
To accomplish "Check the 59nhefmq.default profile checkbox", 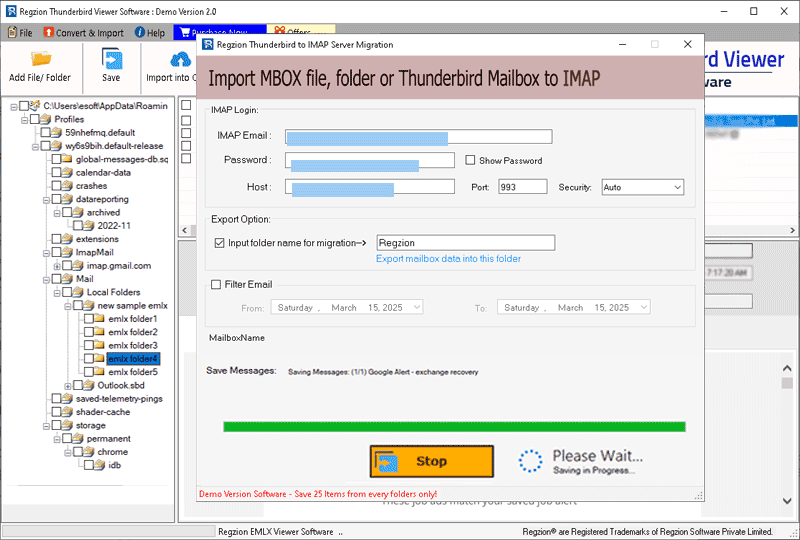I will coord(45,132).
